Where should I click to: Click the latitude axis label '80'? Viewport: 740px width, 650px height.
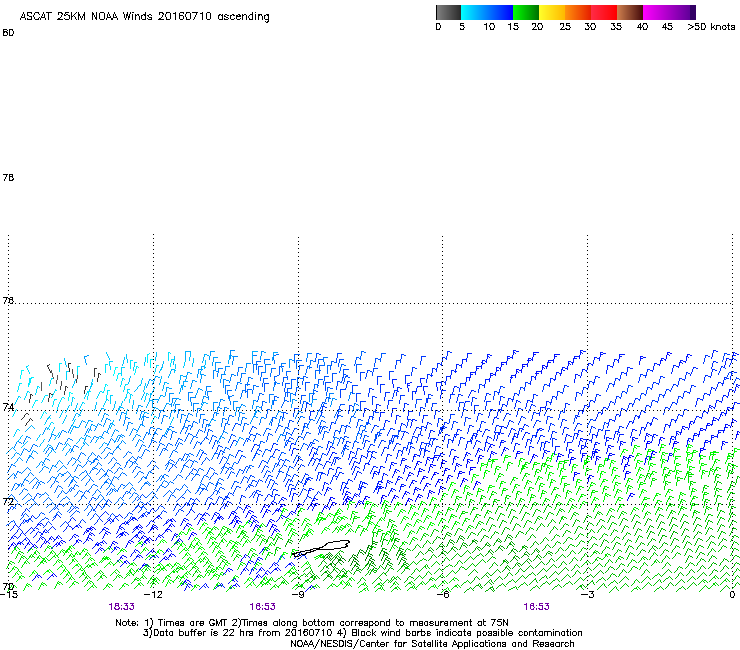click(8, 33)
